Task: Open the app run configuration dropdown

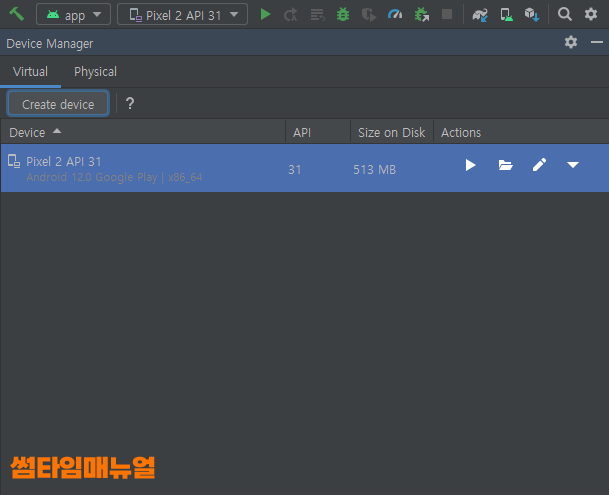Action: pos(73,14)
